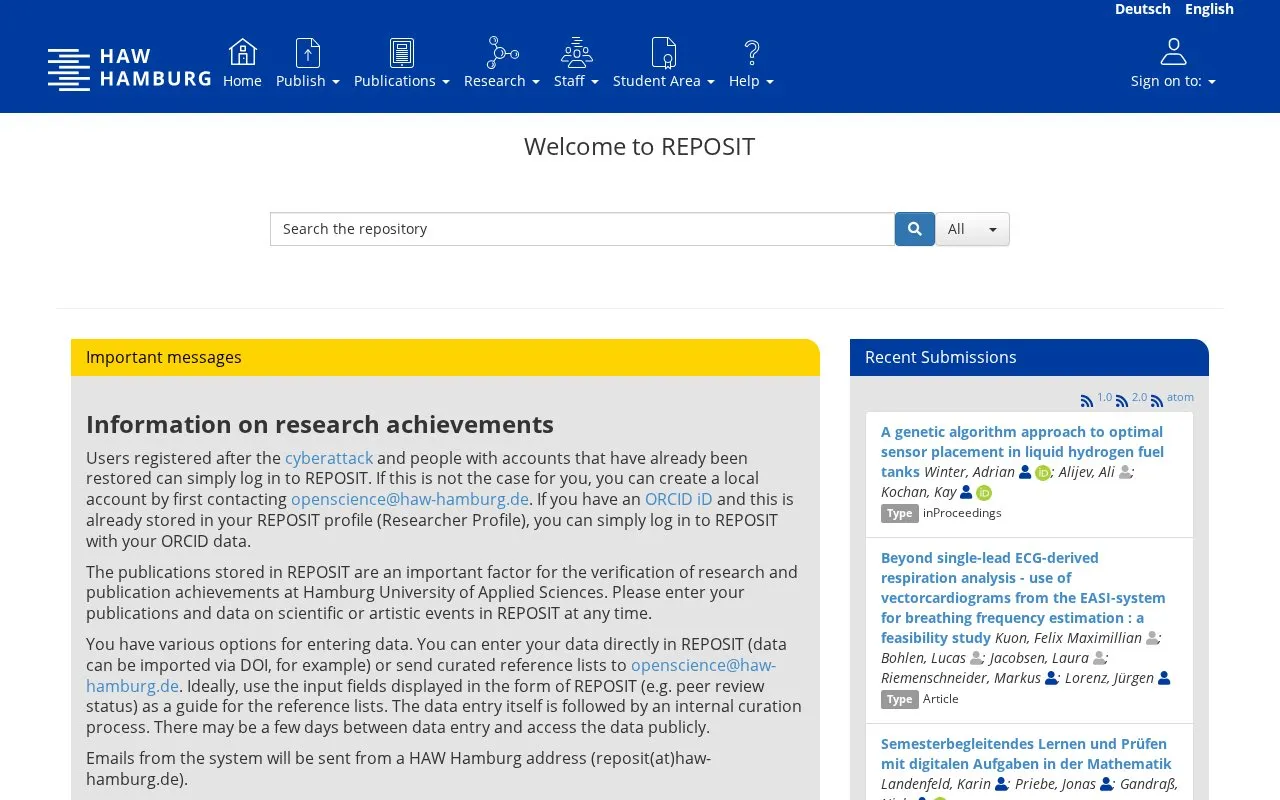This screenshot has height=800, width=1280.
Task: Expand the Research dropdown menu
Action: pyautogui.click(x=502, y=81)
